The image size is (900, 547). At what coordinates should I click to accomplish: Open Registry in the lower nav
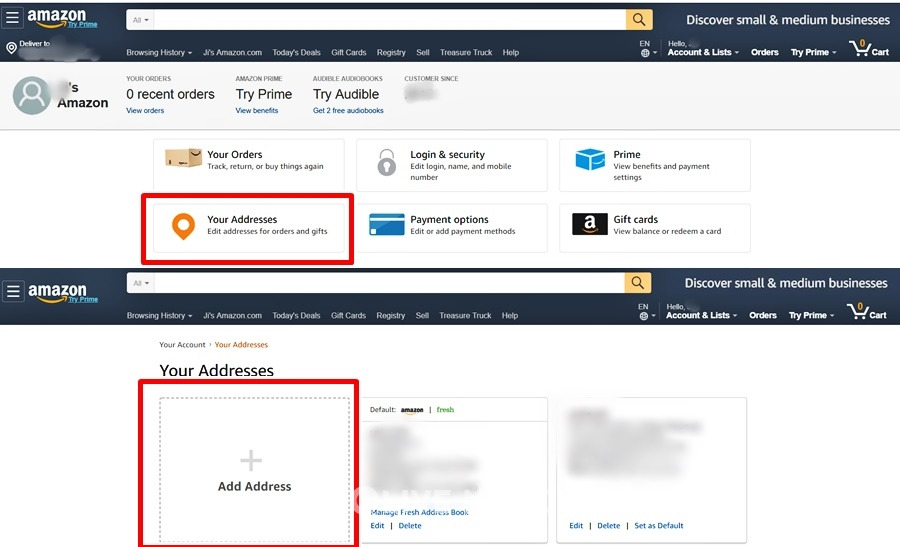coord(390,315)
